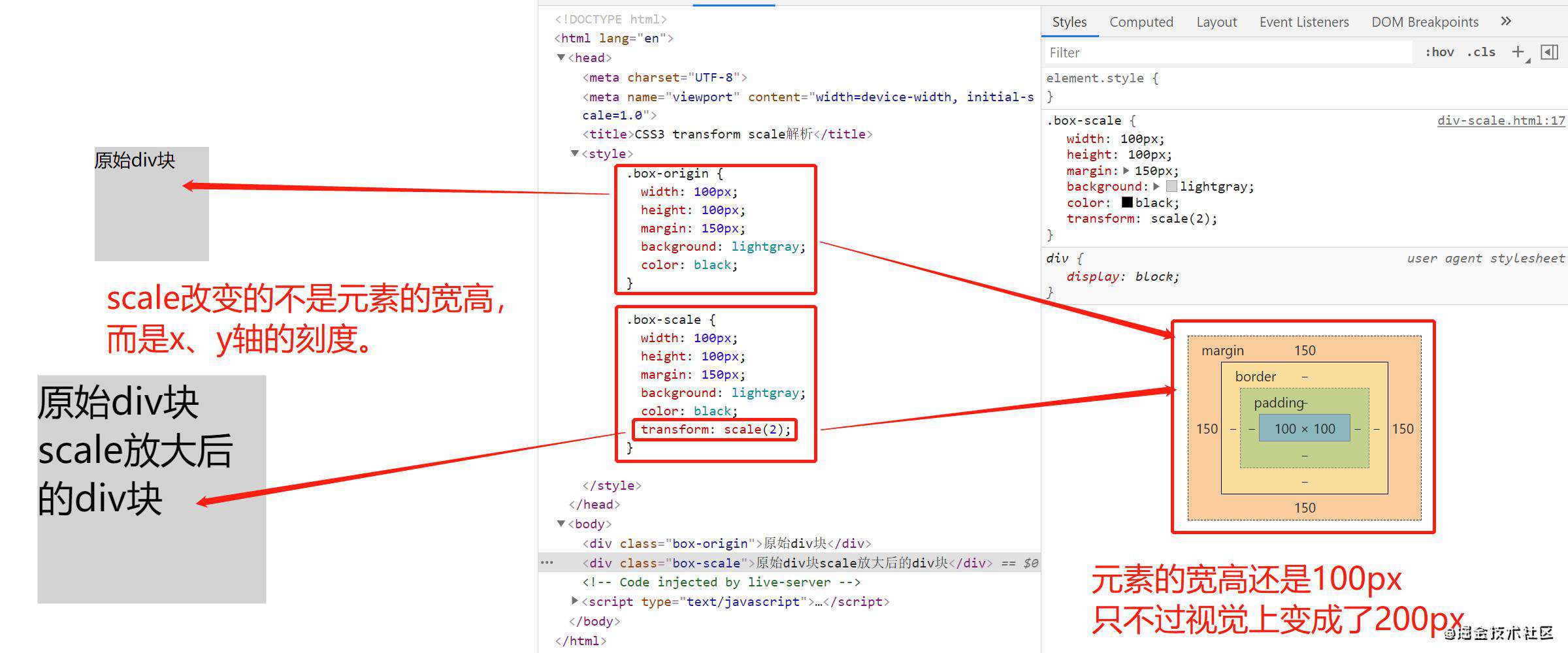The image size is (1568, 653).
Task: Select the html lang="en" row
Action: click(x=613, y=38)
